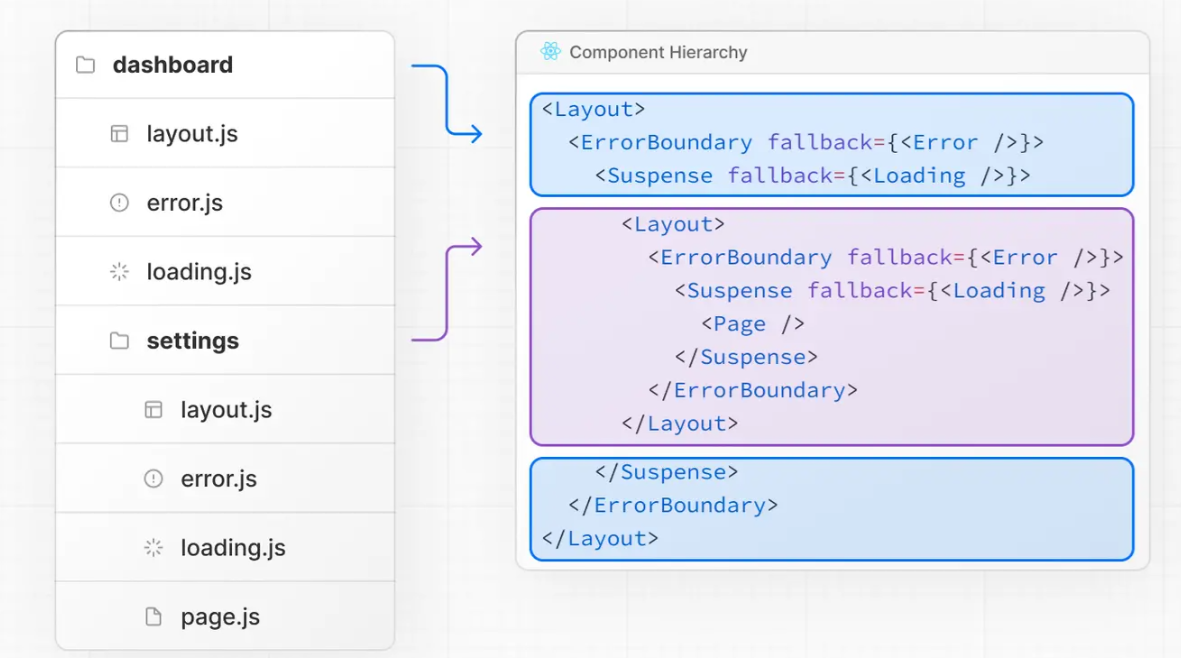Click the settings folder icon

click(x=119, y=341)
